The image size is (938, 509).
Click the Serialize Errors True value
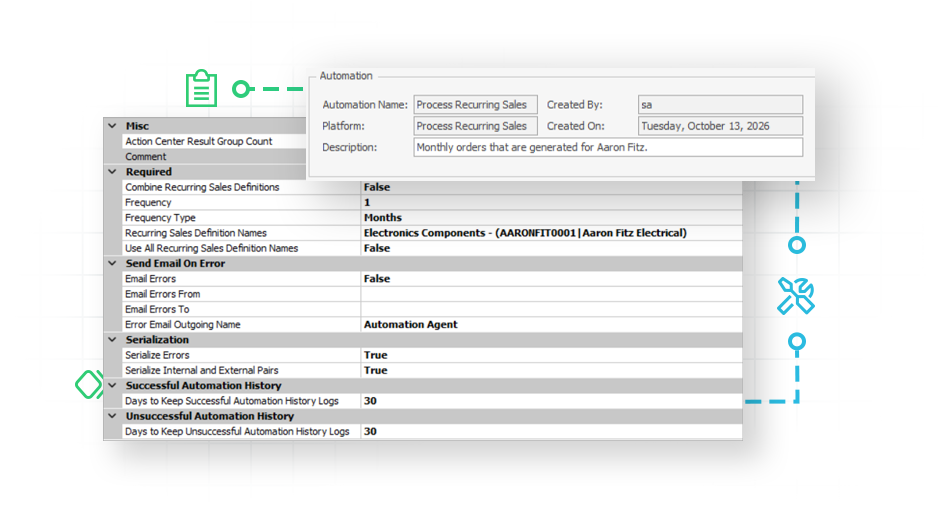(x=376, y=355)
